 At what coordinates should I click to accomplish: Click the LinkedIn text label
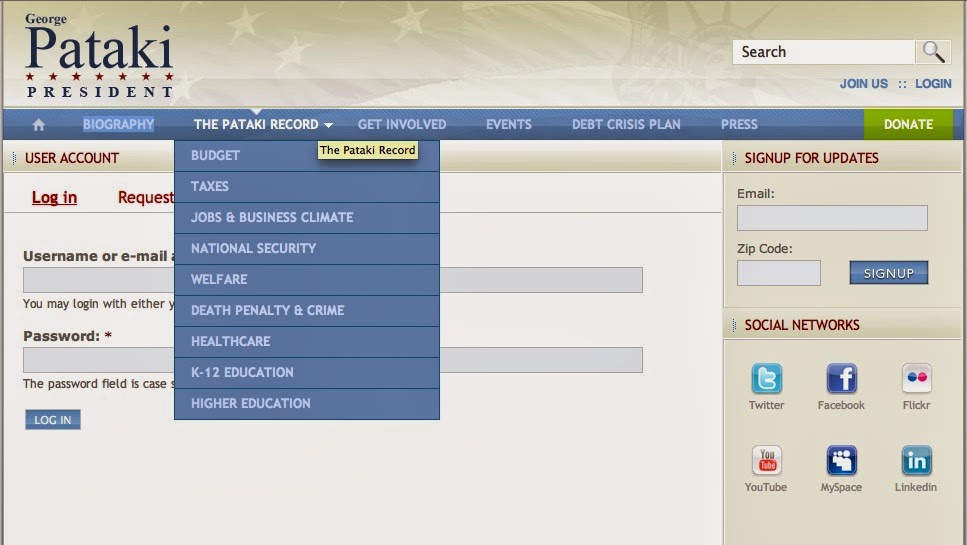(x=916, y=487)
